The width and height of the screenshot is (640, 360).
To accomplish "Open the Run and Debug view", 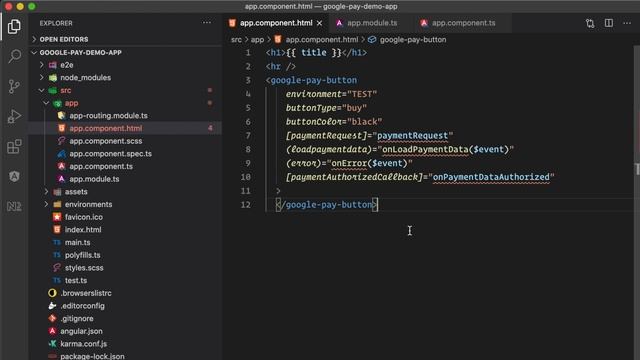I will [x=14, y=116].
